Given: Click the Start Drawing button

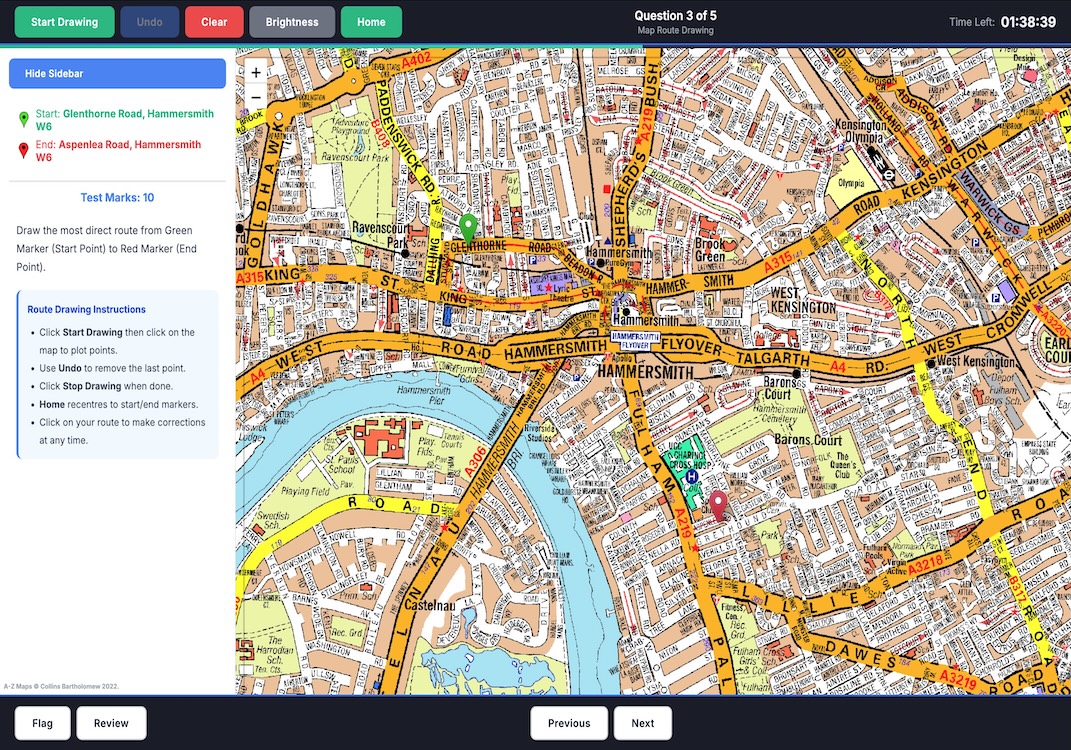Looking at the screenshot, I should point(64,22).
